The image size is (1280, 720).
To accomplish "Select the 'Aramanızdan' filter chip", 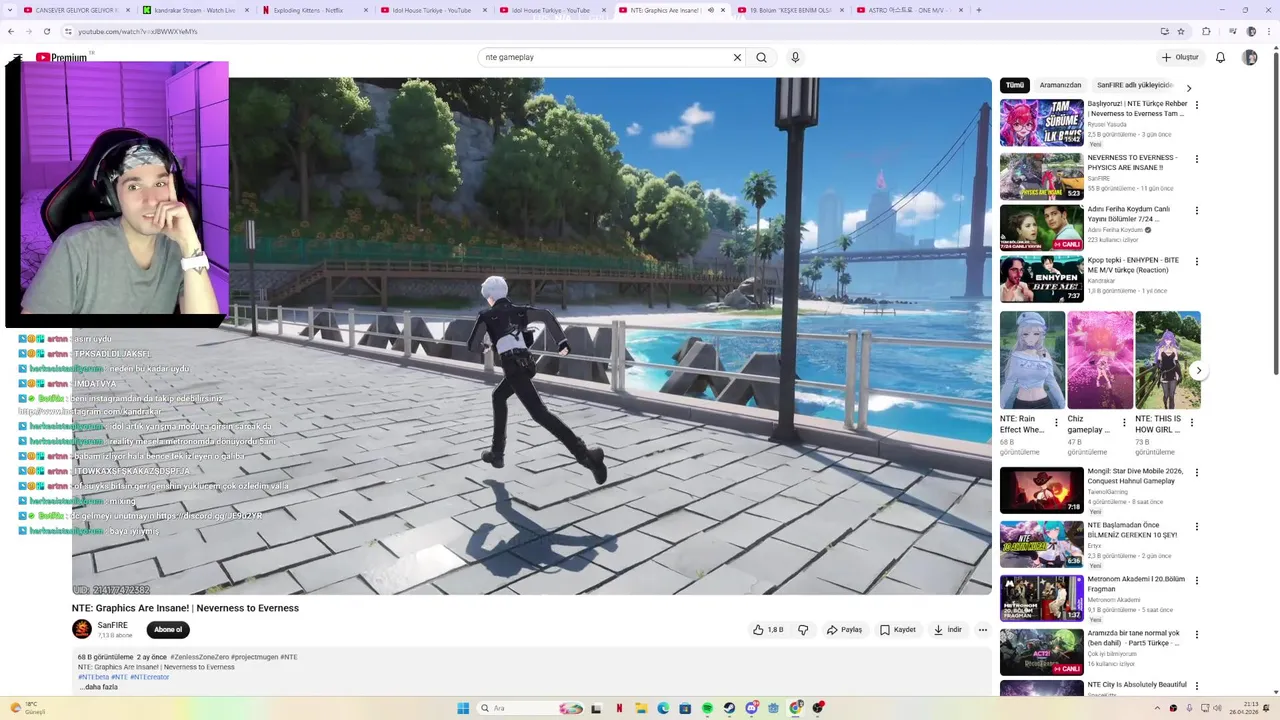I will click(1060, 86).
